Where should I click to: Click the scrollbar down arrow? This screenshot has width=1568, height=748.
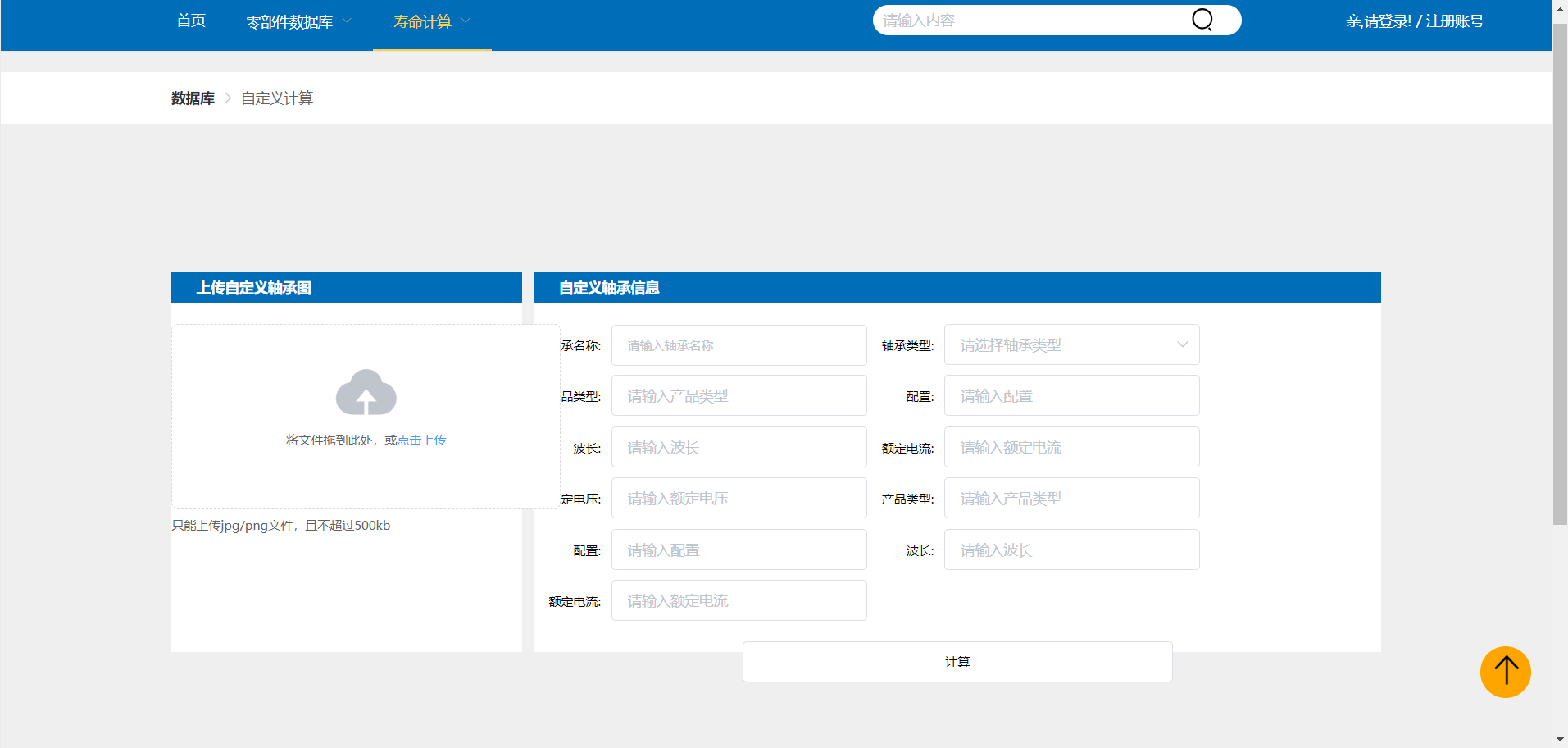click(1560, 741)
